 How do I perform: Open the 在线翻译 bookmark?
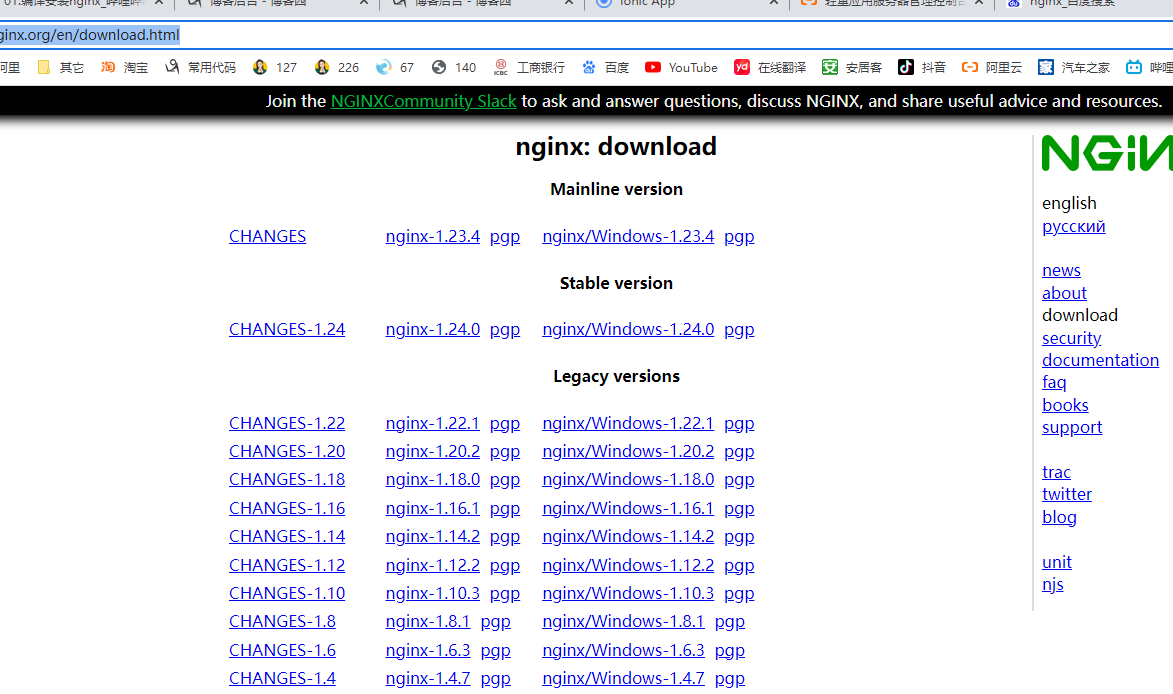tap(770, 67)
